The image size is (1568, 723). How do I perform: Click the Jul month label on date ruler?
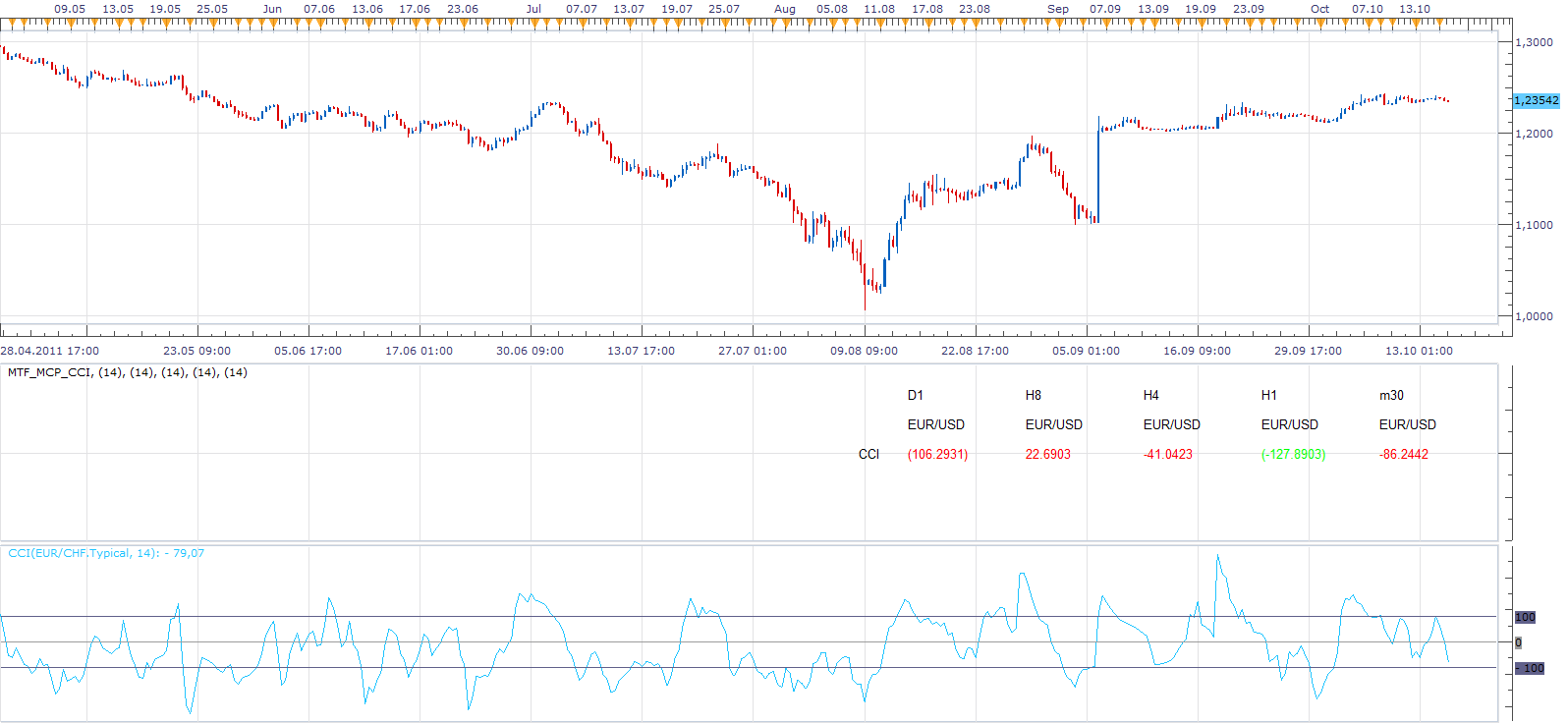tap(533, 9)
